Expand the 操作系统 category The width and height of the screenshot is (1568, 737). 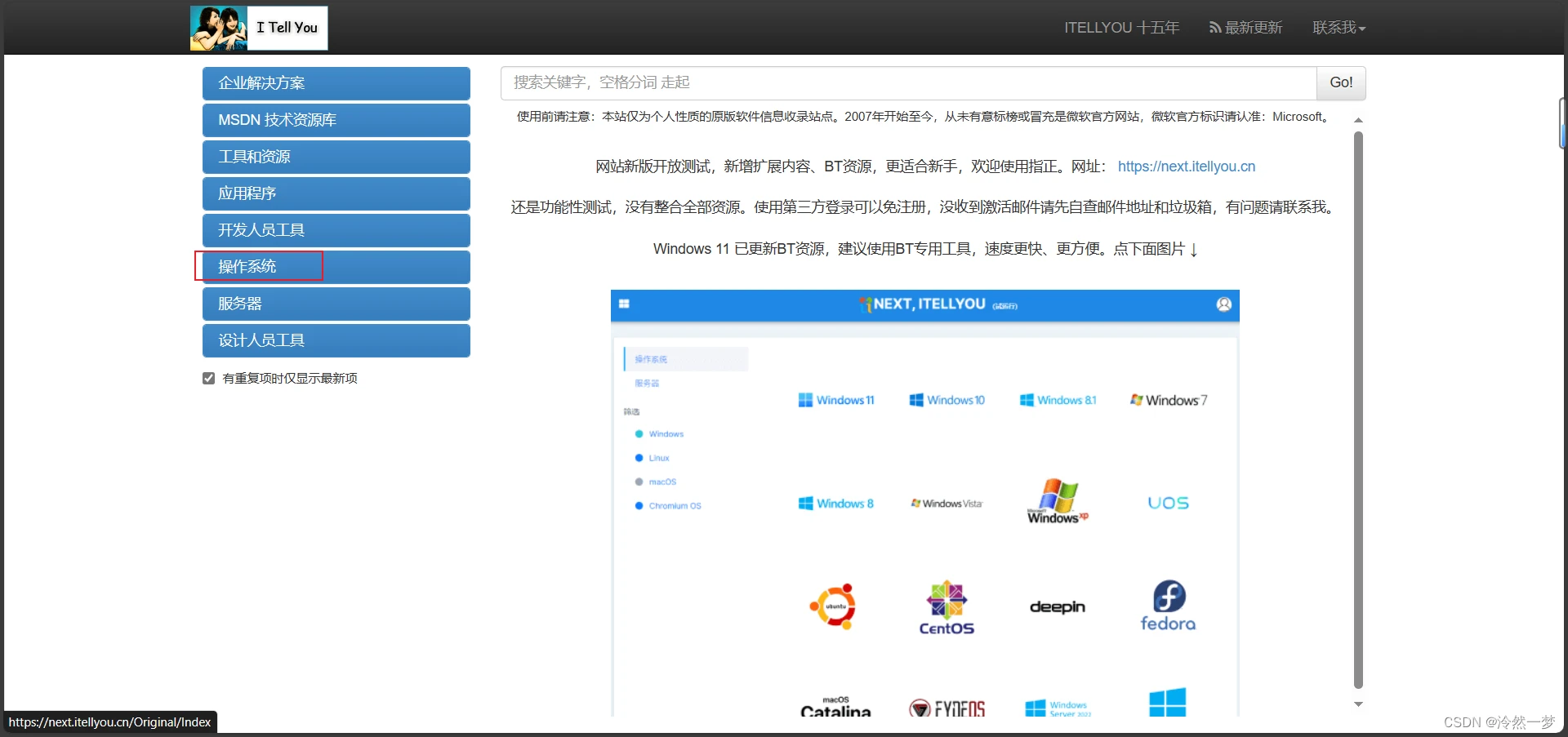[336, 267]
